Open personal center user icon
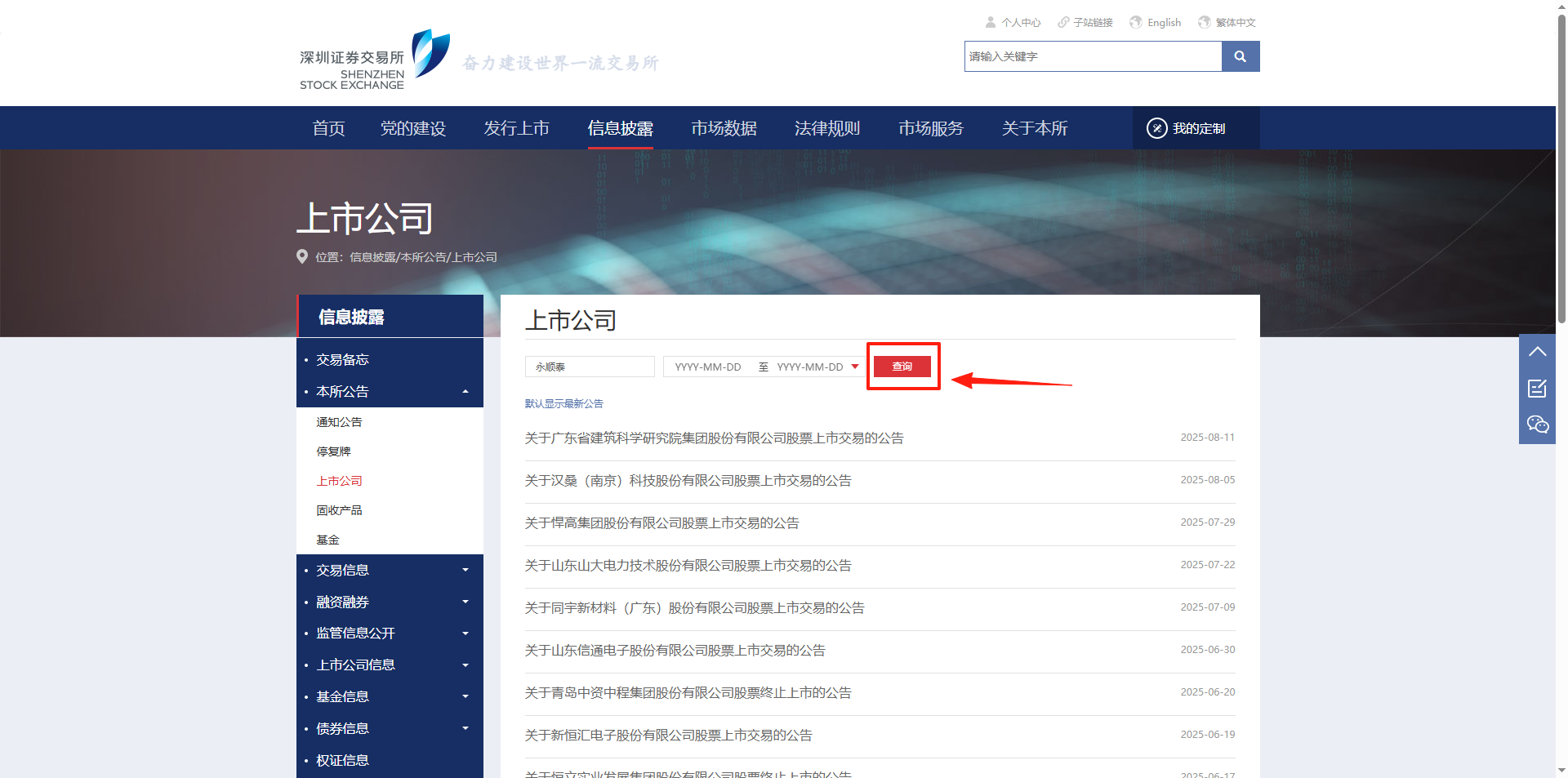The width and height of the screenshot is (1568, 778). click(991, 22)
